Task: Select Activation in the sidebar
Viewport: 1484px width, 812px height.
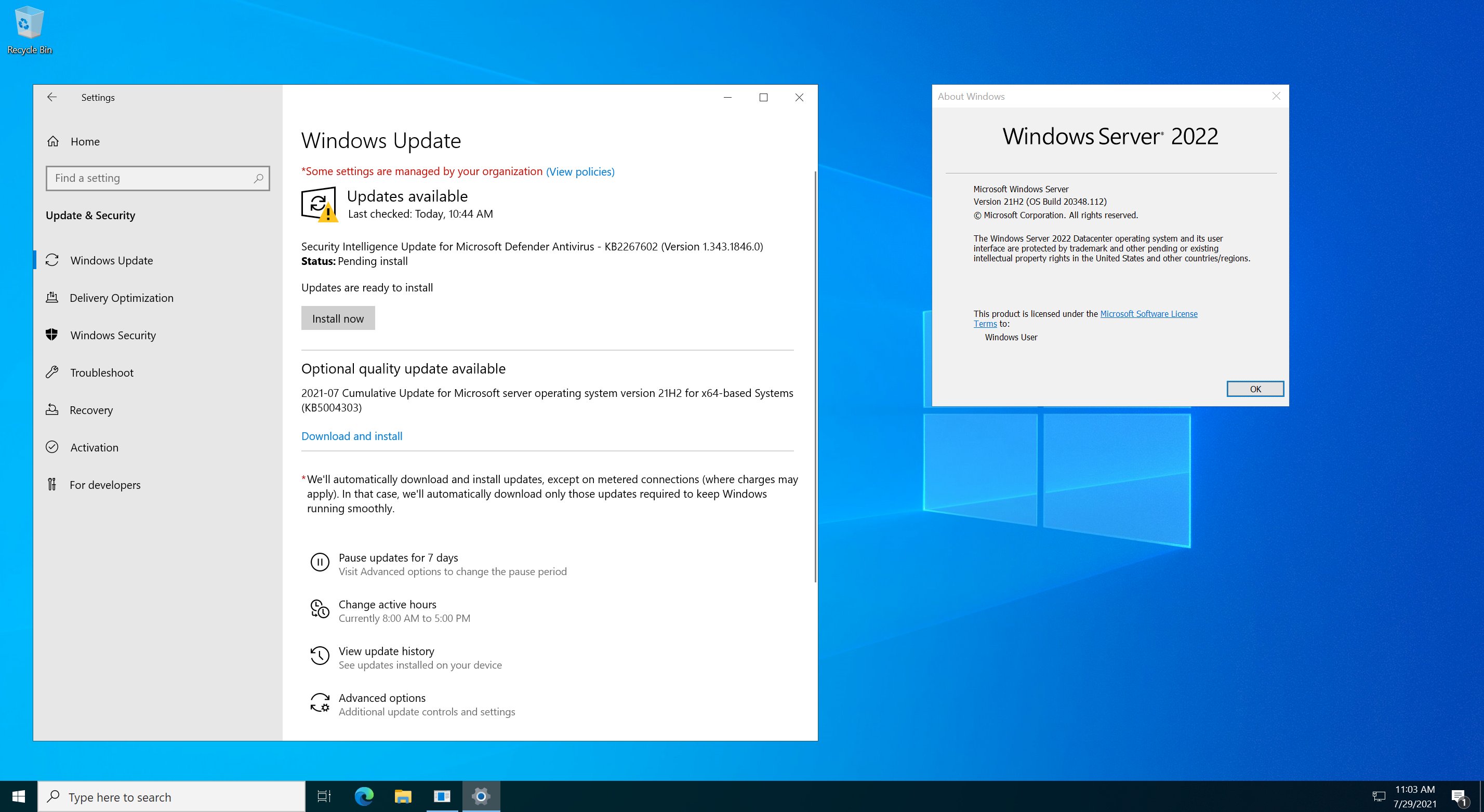Action: (52, 447)
